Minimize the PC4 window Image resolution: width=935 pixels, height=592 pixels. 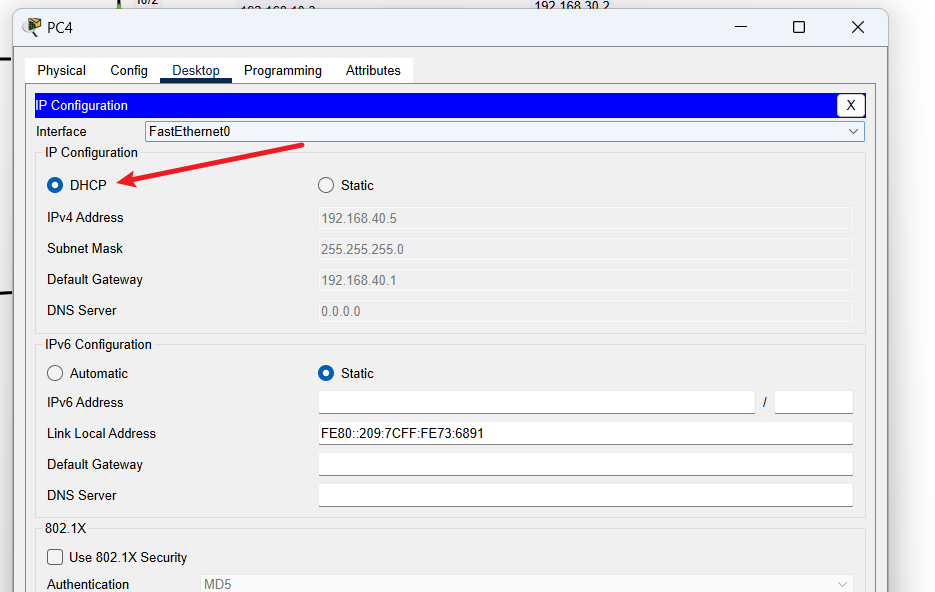[741, 27]
